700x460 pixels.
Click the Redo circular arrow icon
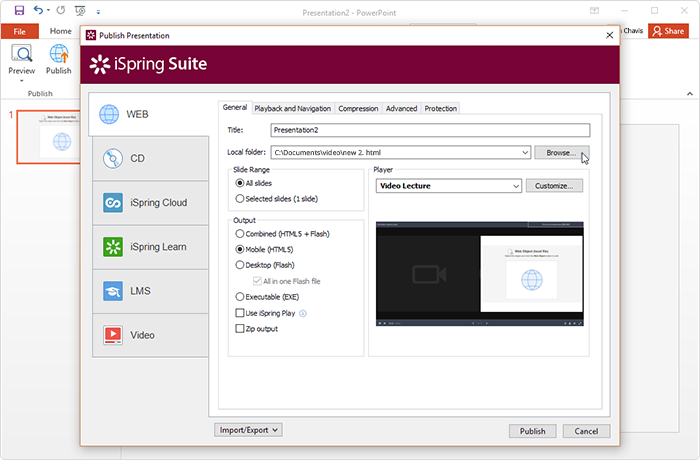(x=61, y=10)
